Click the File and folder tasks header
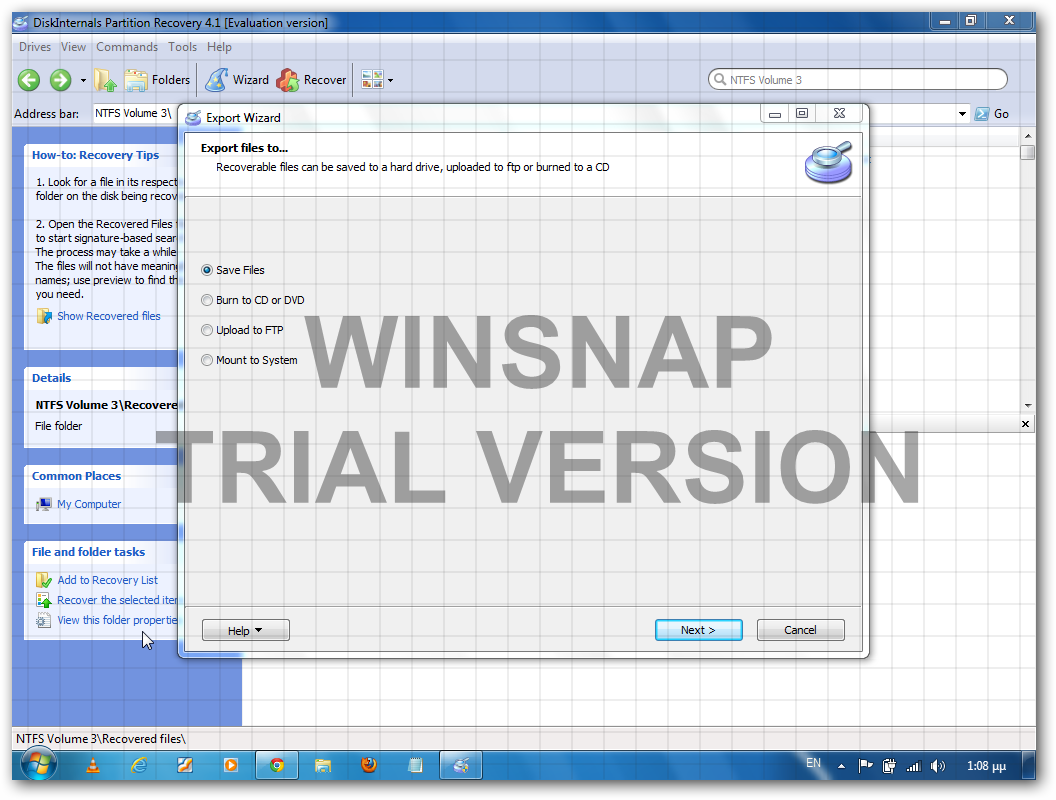Viewport: 1056px width, 800px height. point(88,552)
